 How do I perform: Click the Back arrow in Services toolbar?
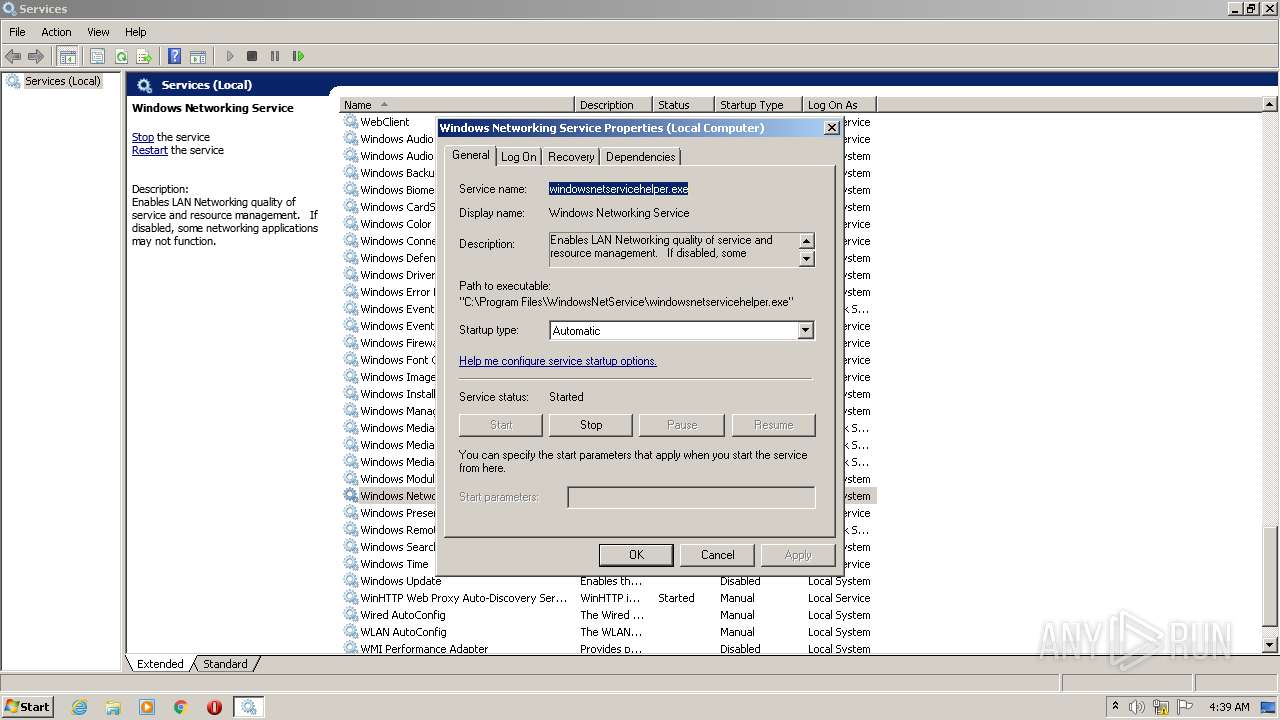pos(13,56)
